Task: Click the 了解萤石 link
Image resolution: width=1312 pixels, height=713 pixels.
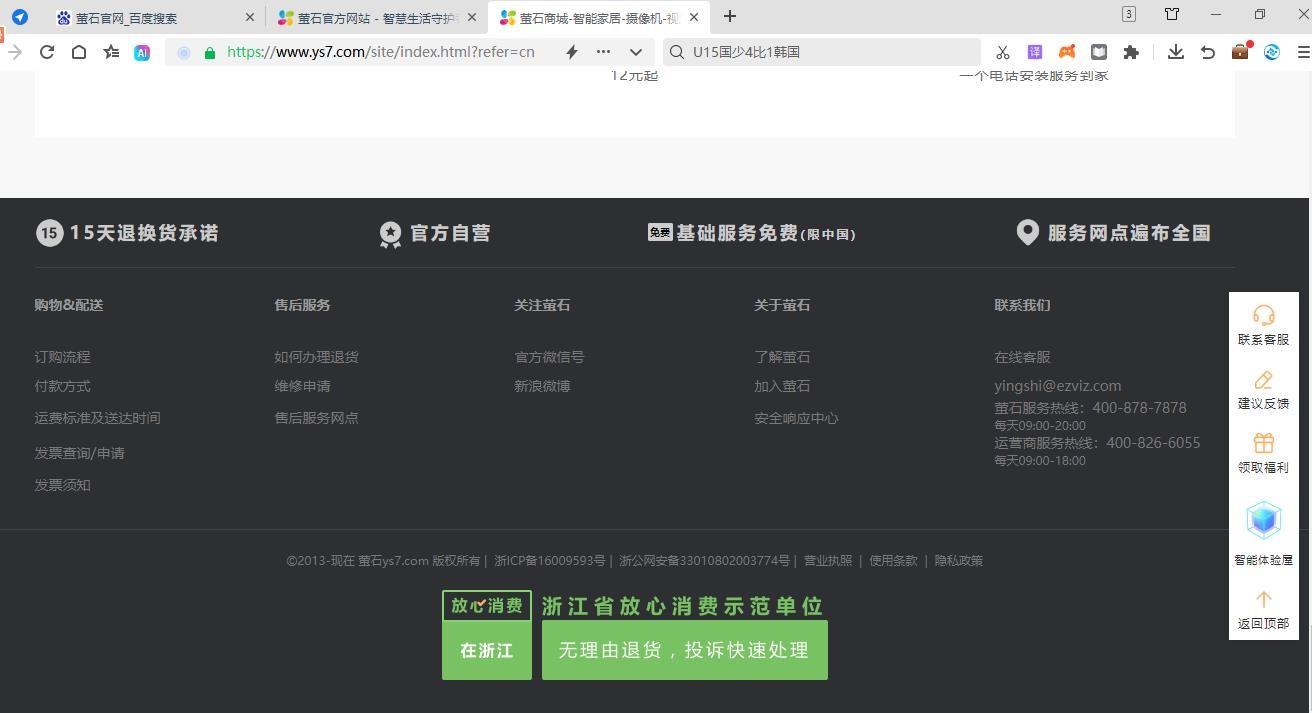Action: [x=782, y=357]
